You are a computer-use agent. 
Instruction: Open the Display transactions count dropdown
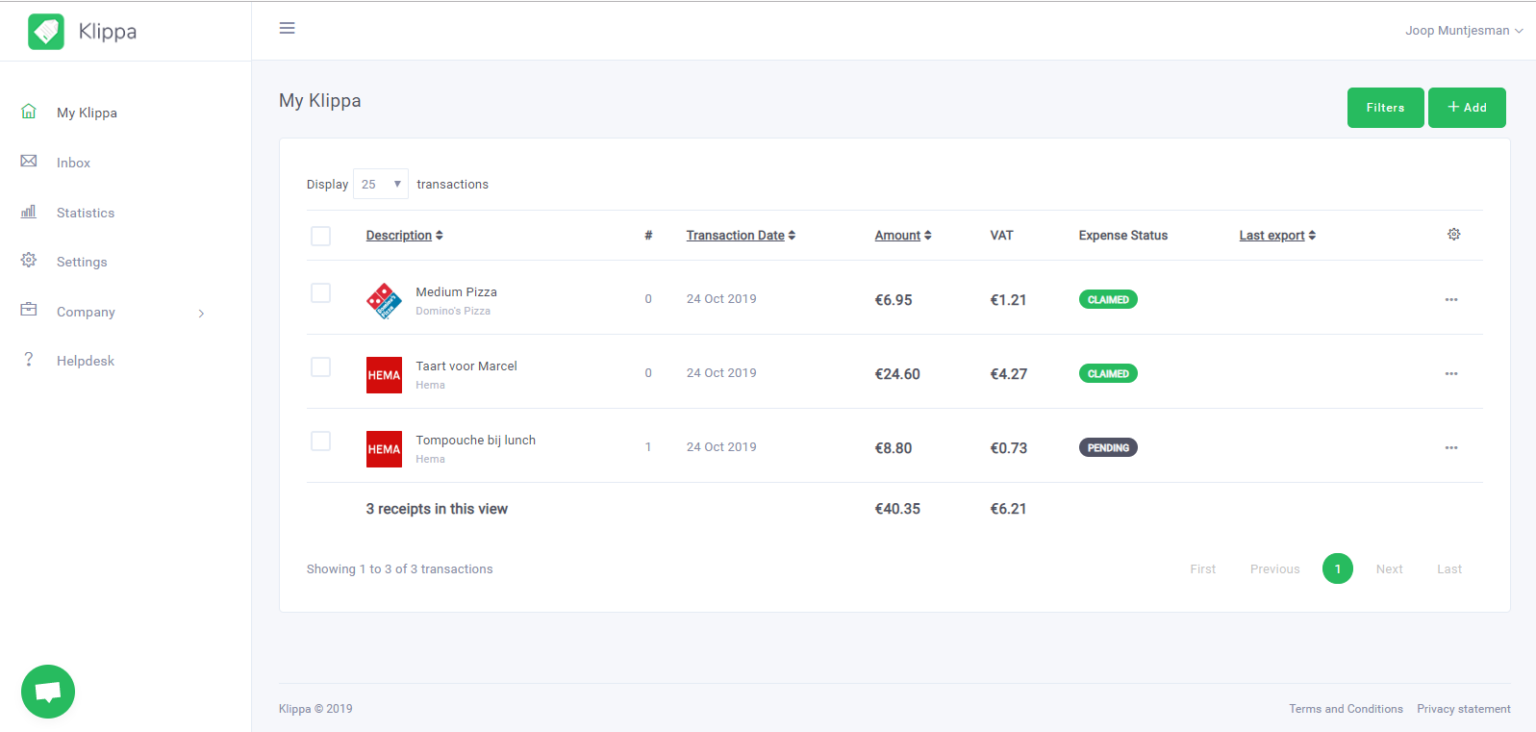(380, 184)
